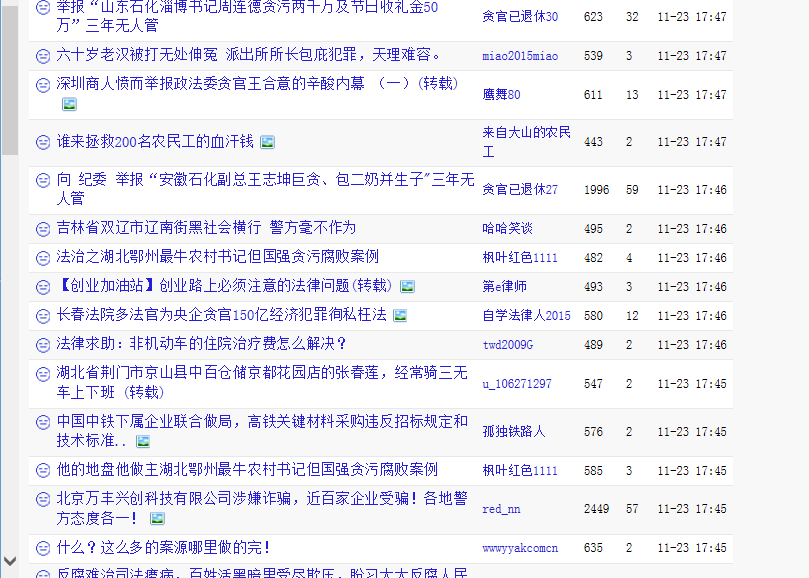Open author profile twd2009G
This screenshot has width=809, height=578.
[508, 345]
